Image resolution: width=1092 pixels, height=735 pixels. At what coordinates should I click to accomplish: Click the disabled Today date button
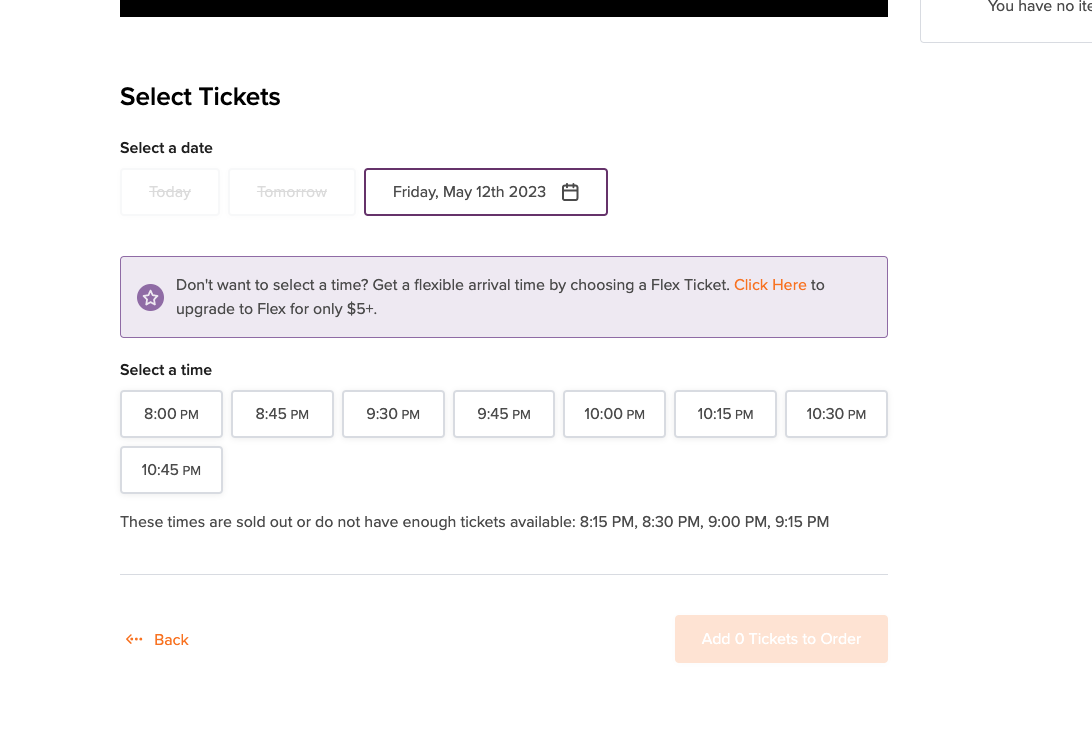tap(170, 192)
